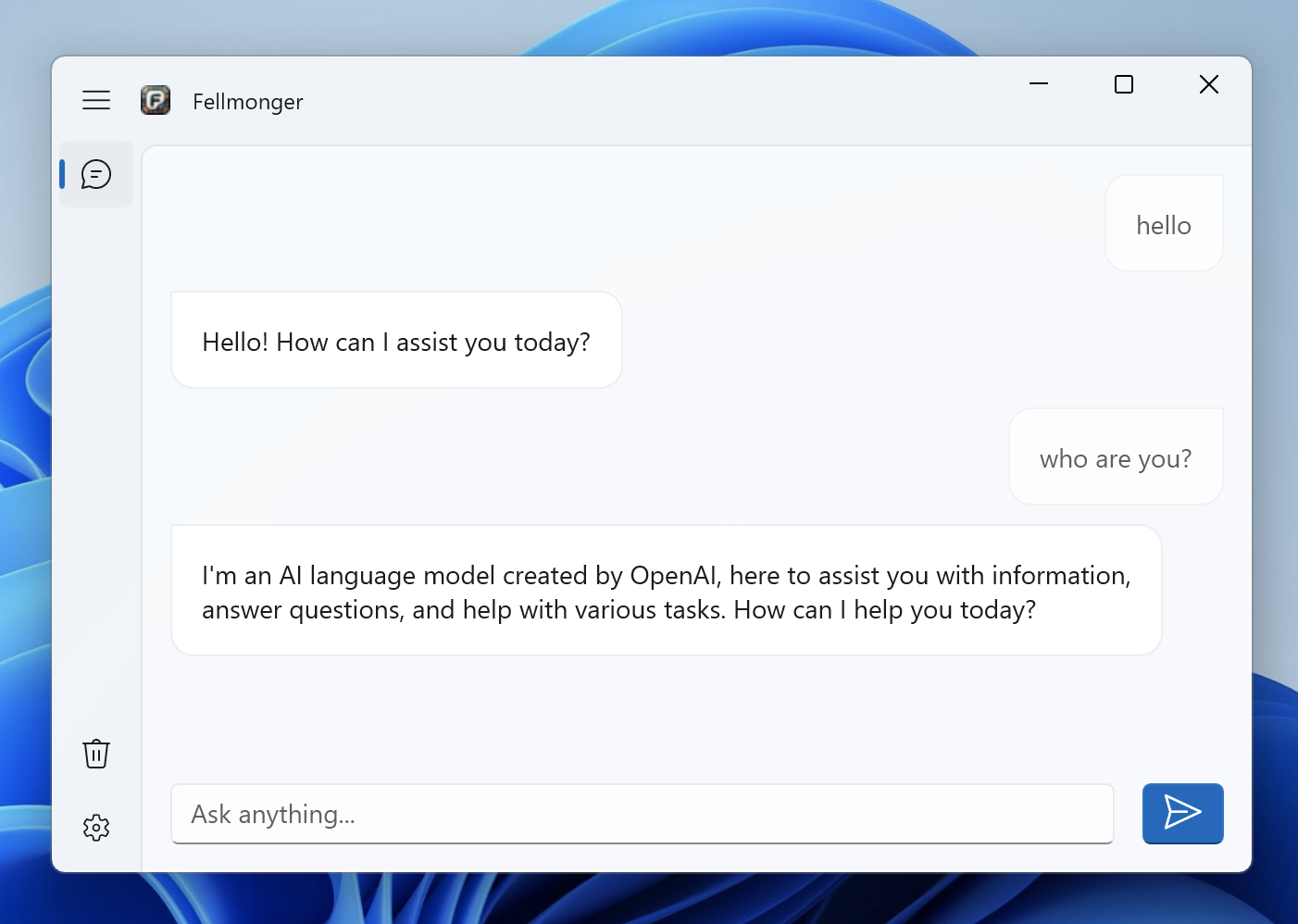Viewport: 1298px width, 924px height.
Task: Minimize the Fellmonger window
Action: pos(1039,84)
